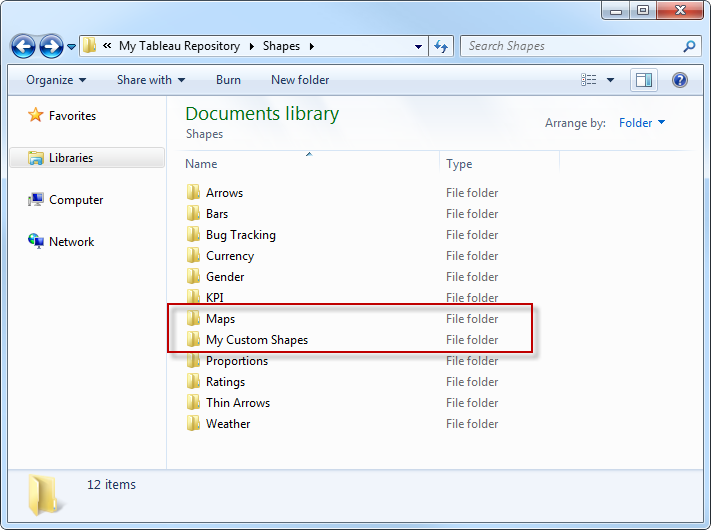Select Favorites in navigation pane

(x=73, y=116)
